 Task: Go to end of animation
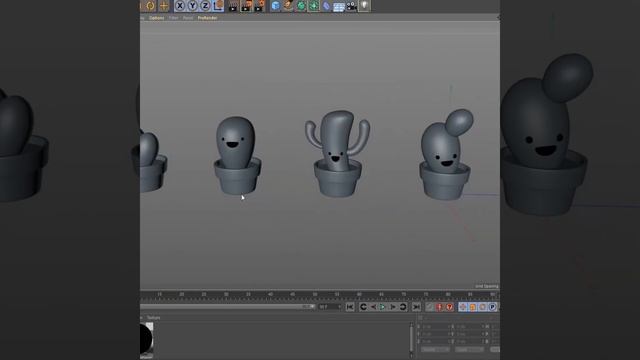[416, 307]
